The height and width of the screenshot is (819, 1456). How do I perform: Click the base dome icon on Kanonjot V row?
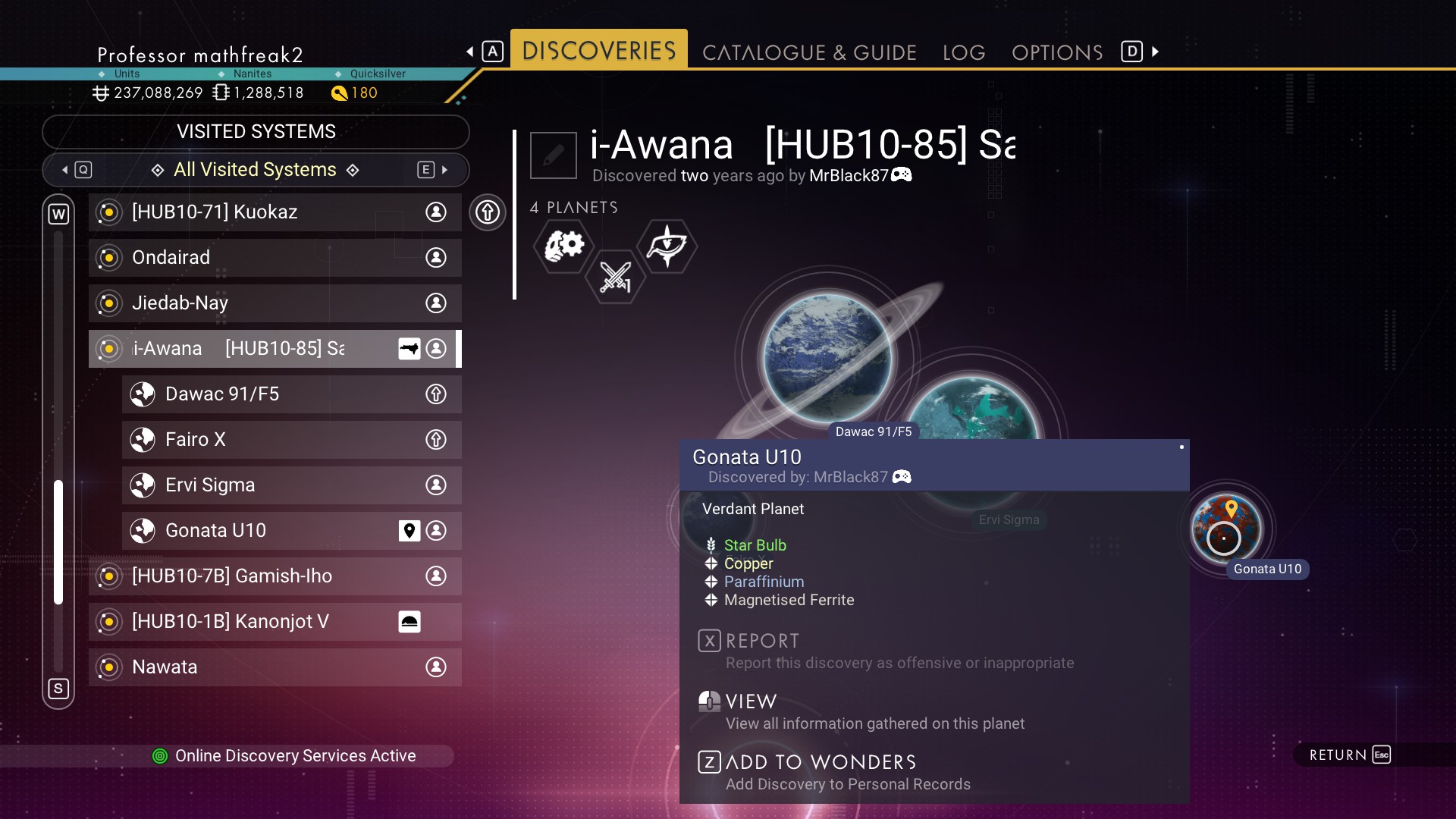[409, 622]
